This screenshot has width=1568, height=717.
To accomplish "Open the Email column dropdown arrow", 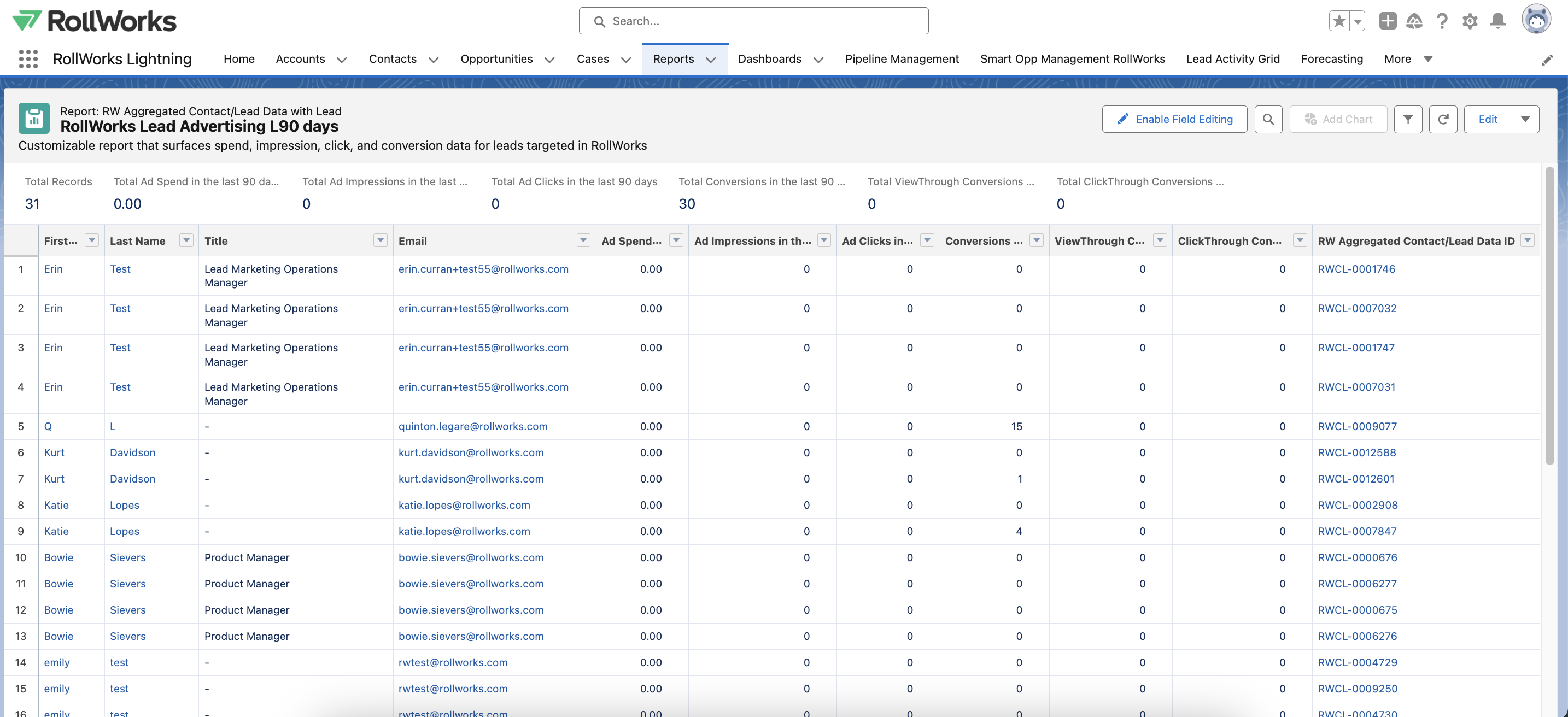I will 583,240.
